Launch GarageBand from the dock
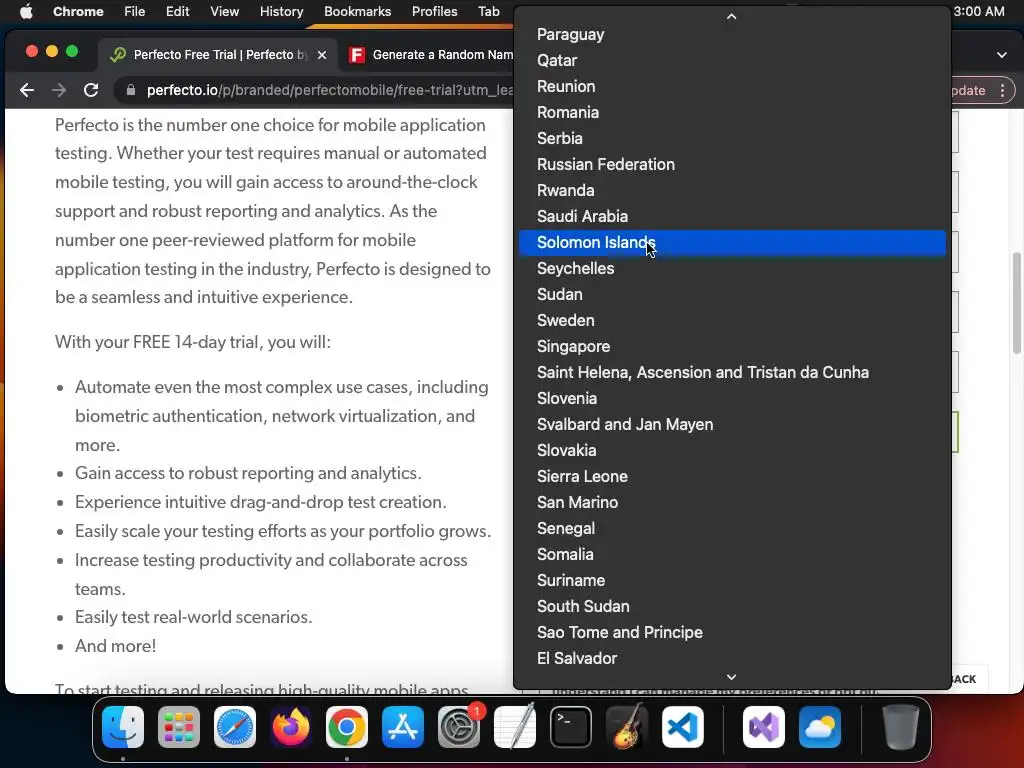The height and width of the screenshot is (768, 1024). click(x=627, y=727)
